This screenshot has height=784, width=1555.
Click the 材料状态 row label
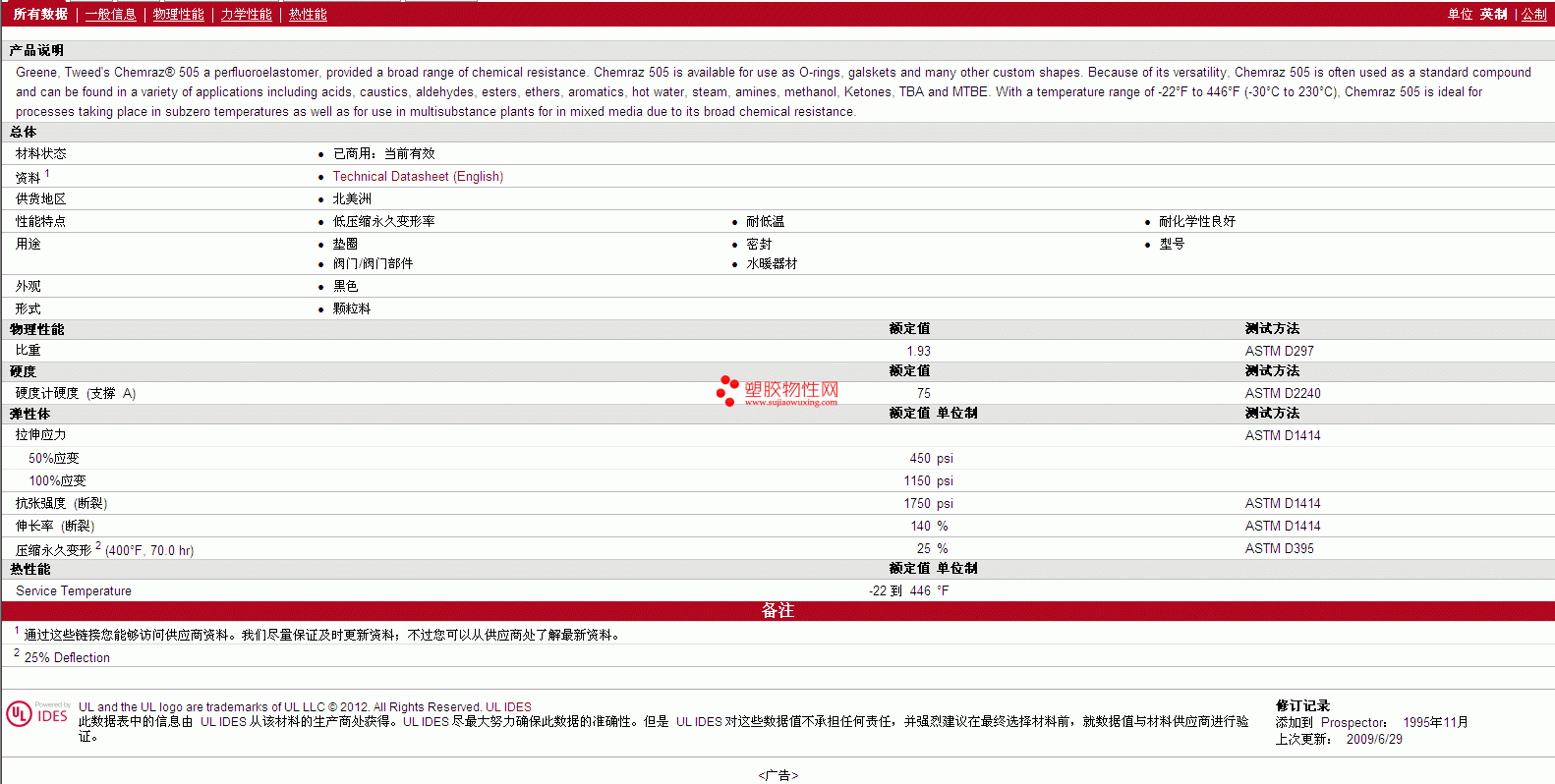tap(41, 153)
